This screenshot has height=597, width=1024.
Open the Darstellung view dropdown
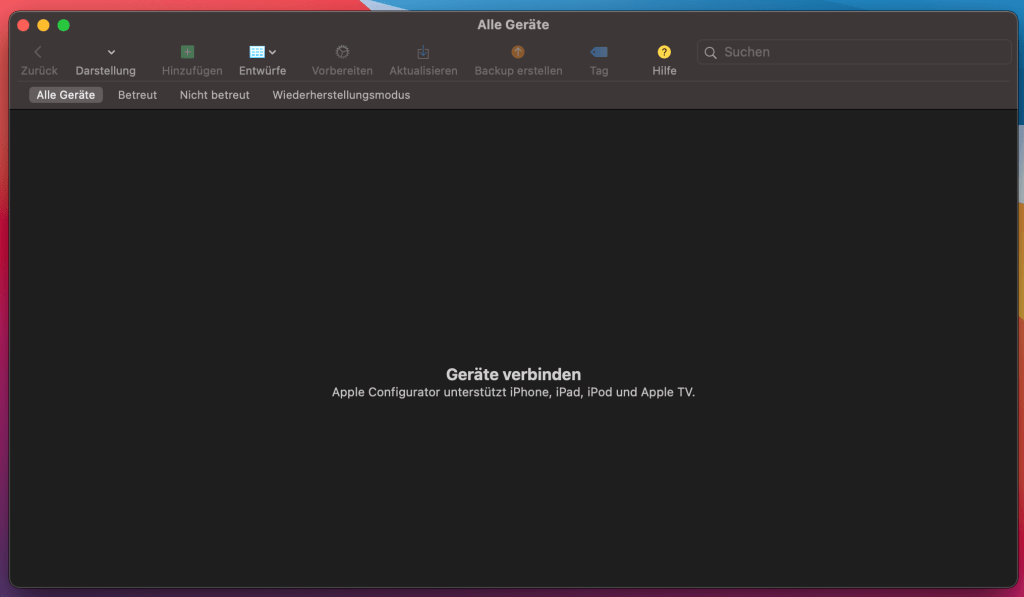click(110, 52)
